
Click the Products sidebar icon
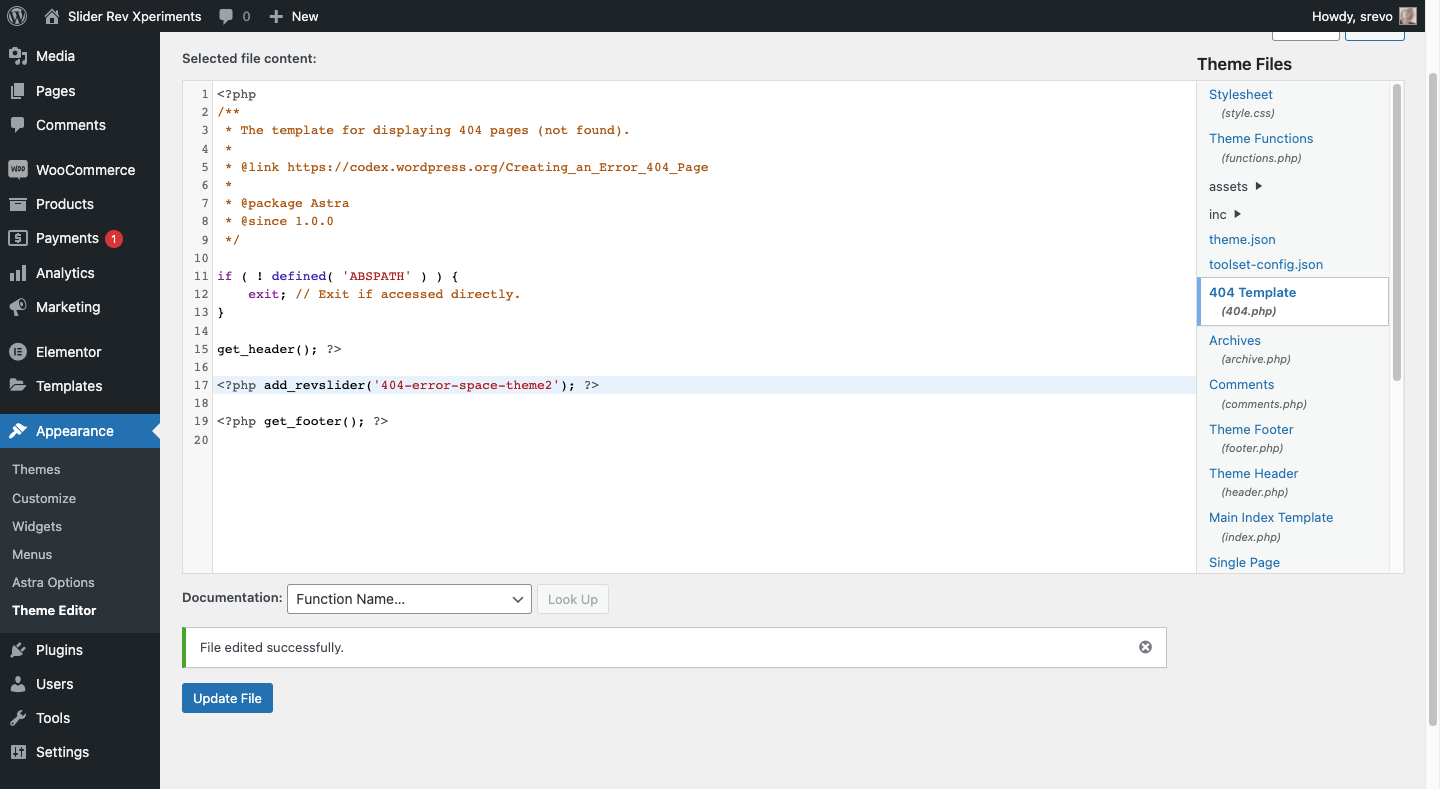coord(18,204)
